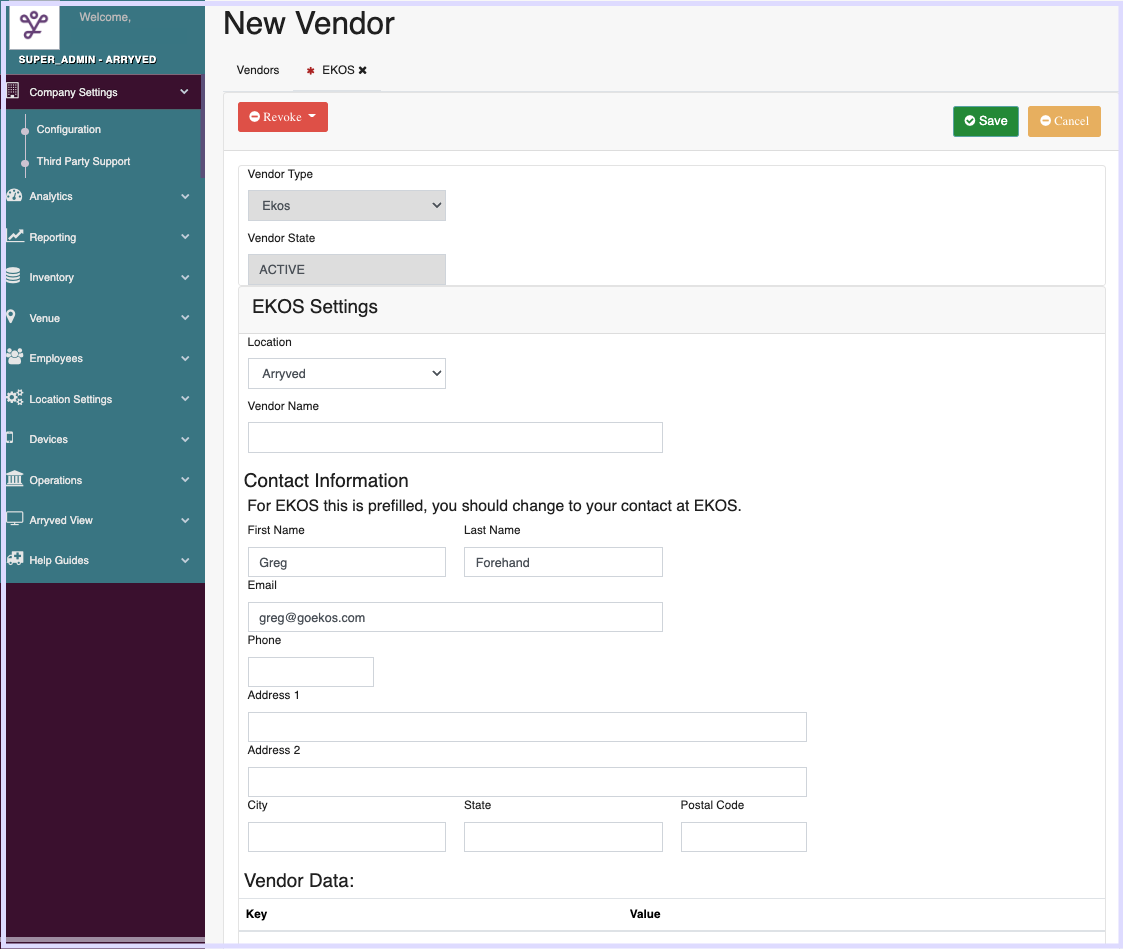Click the Inventory database icon
The height and width of the screenshot is (949, 1123).
13,276
